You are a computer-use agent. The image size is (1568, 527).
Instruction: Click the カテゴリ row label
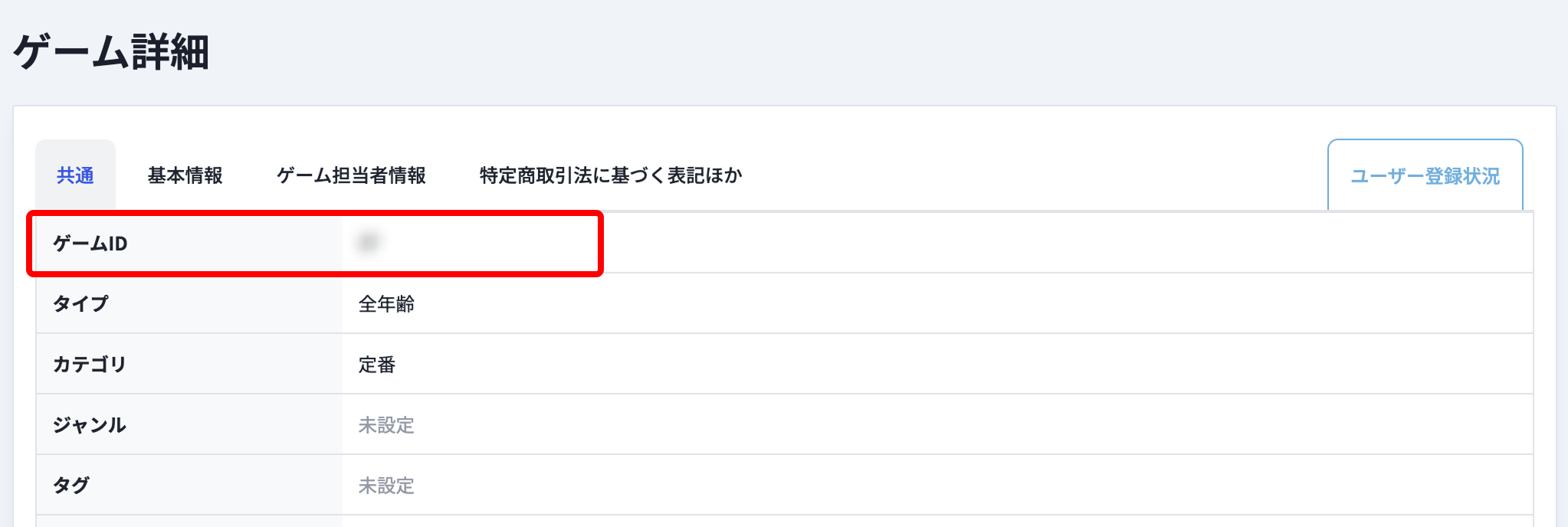90,364
